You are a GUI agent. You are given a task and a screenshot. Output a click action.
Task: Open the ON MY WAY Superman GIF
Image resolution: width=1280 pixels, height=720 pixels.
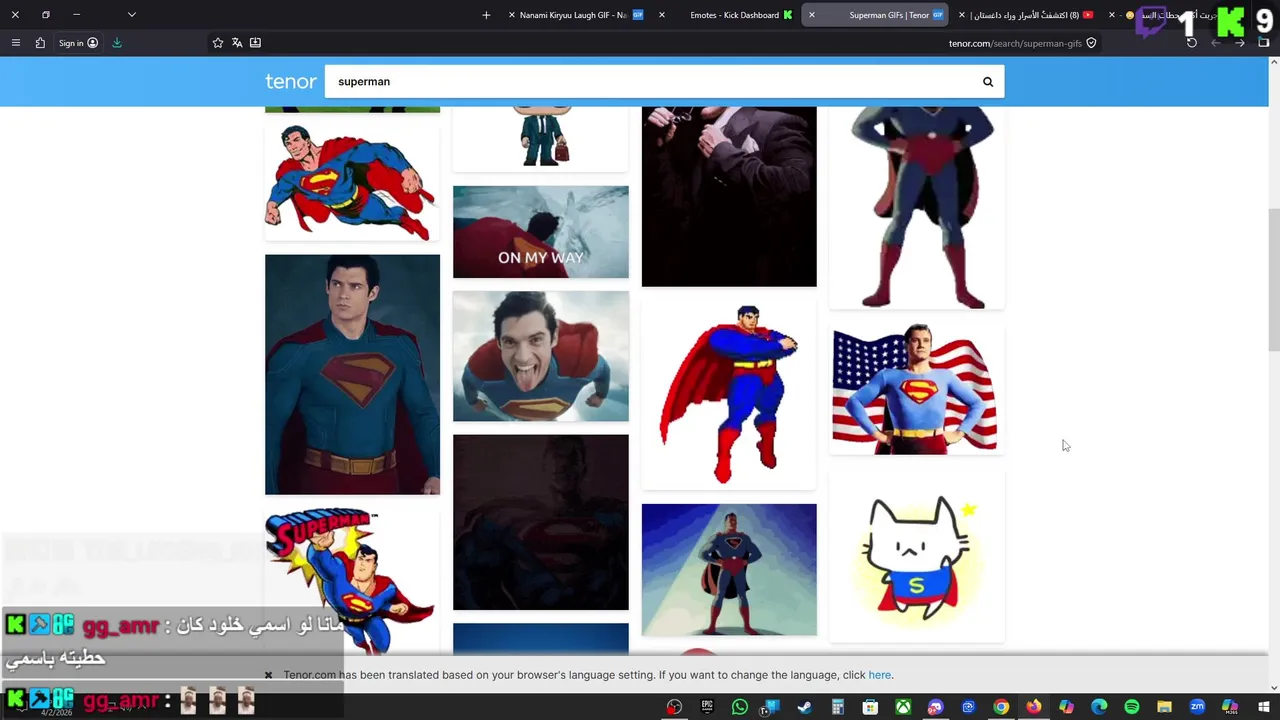click(x=541, y=232)
